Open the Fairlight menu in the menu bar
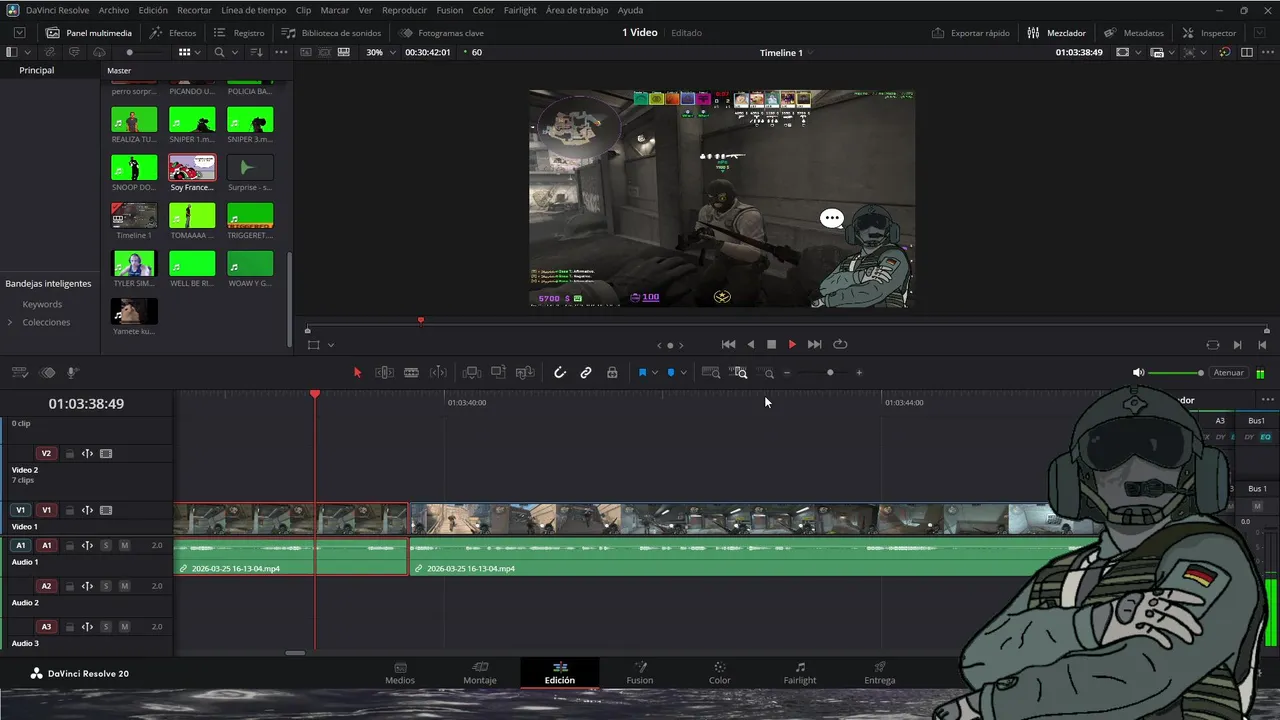Screen dimensions: 1280x720 coord(520,10)
